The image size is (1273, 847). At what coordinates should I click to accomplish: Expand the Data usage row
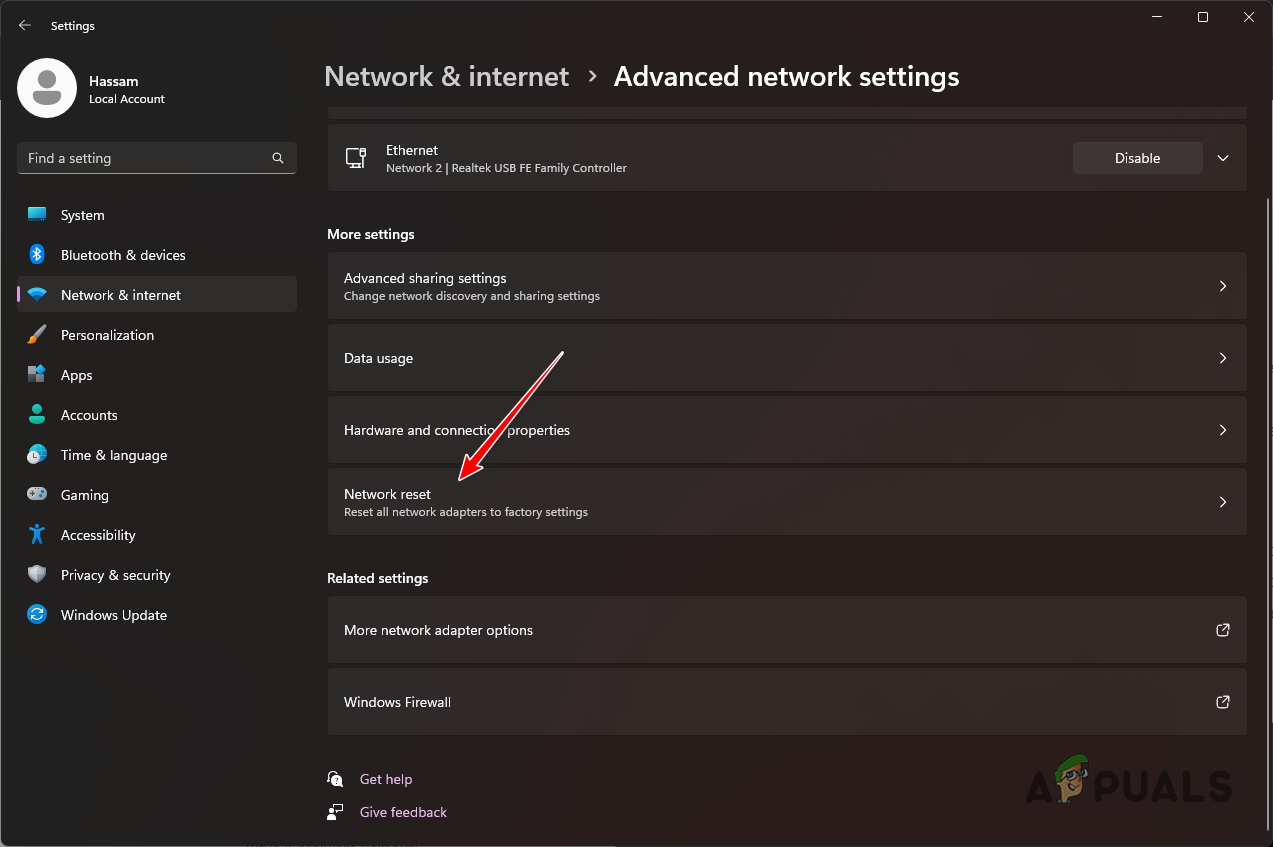1222,357
